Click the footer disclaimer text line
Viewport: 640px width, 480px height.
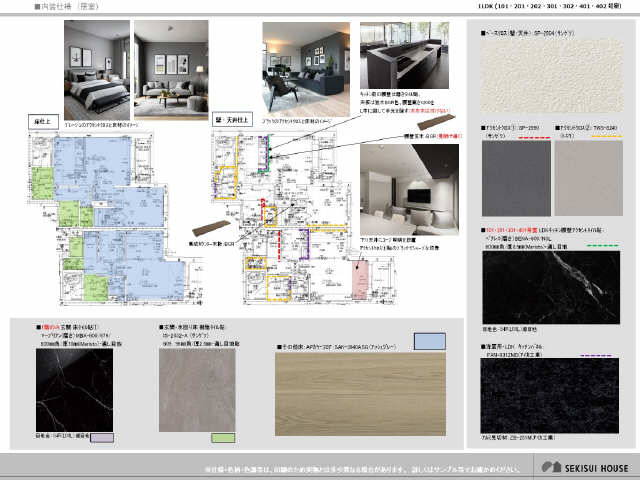pos(362,469)
